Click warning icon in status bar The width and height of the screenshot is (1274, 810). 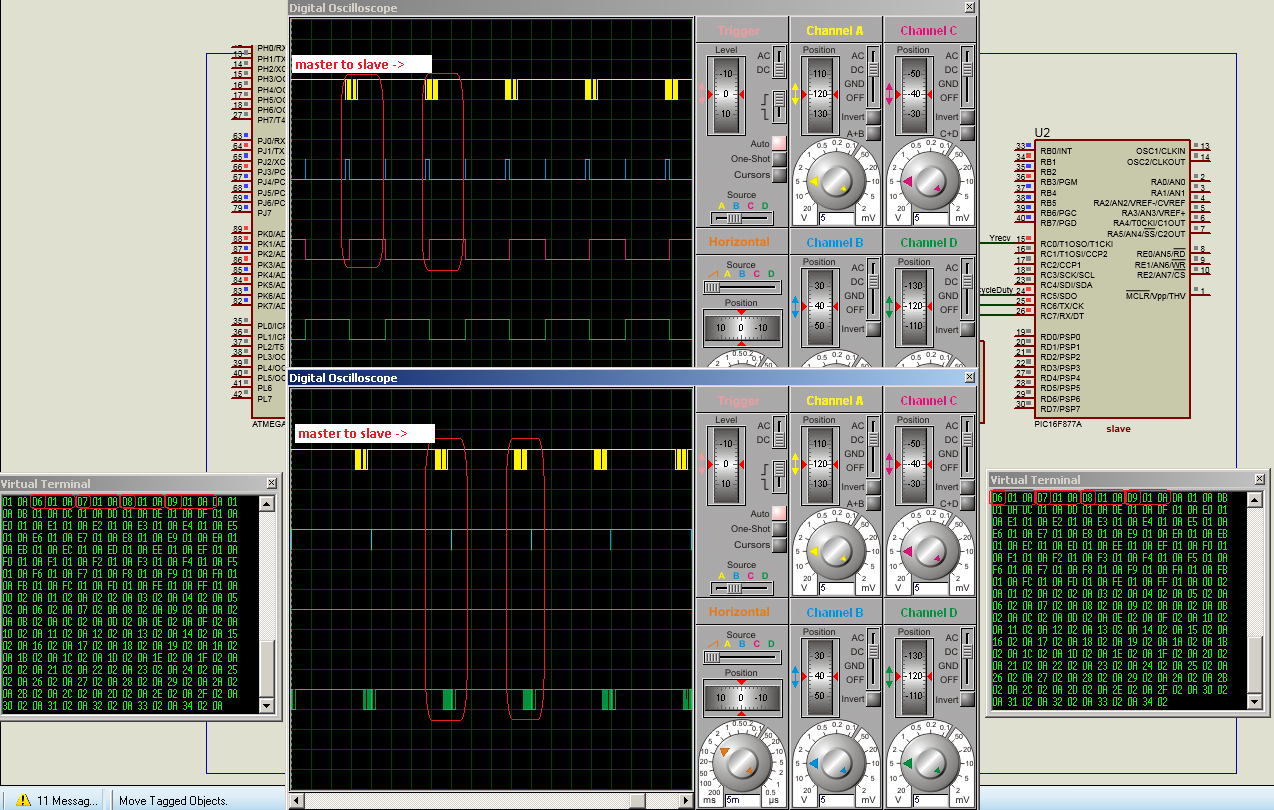(23, 800)
